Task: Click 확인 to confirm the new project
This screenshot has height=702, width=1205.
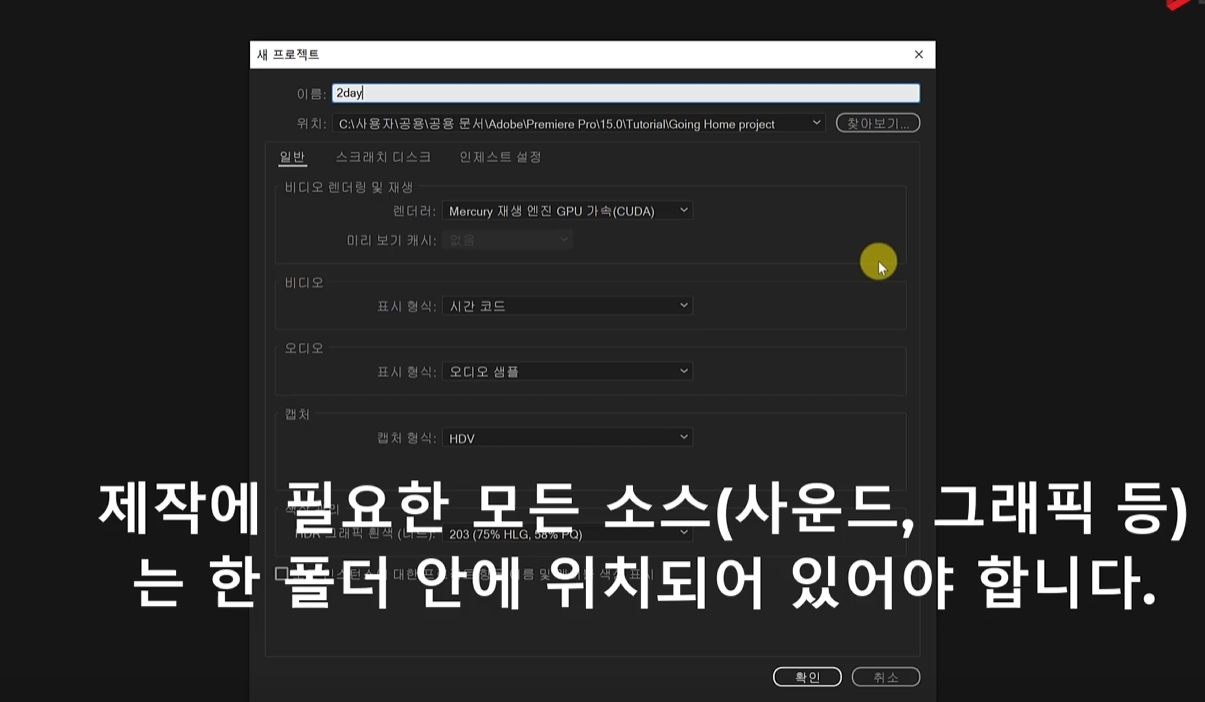Action: (807, 676)
